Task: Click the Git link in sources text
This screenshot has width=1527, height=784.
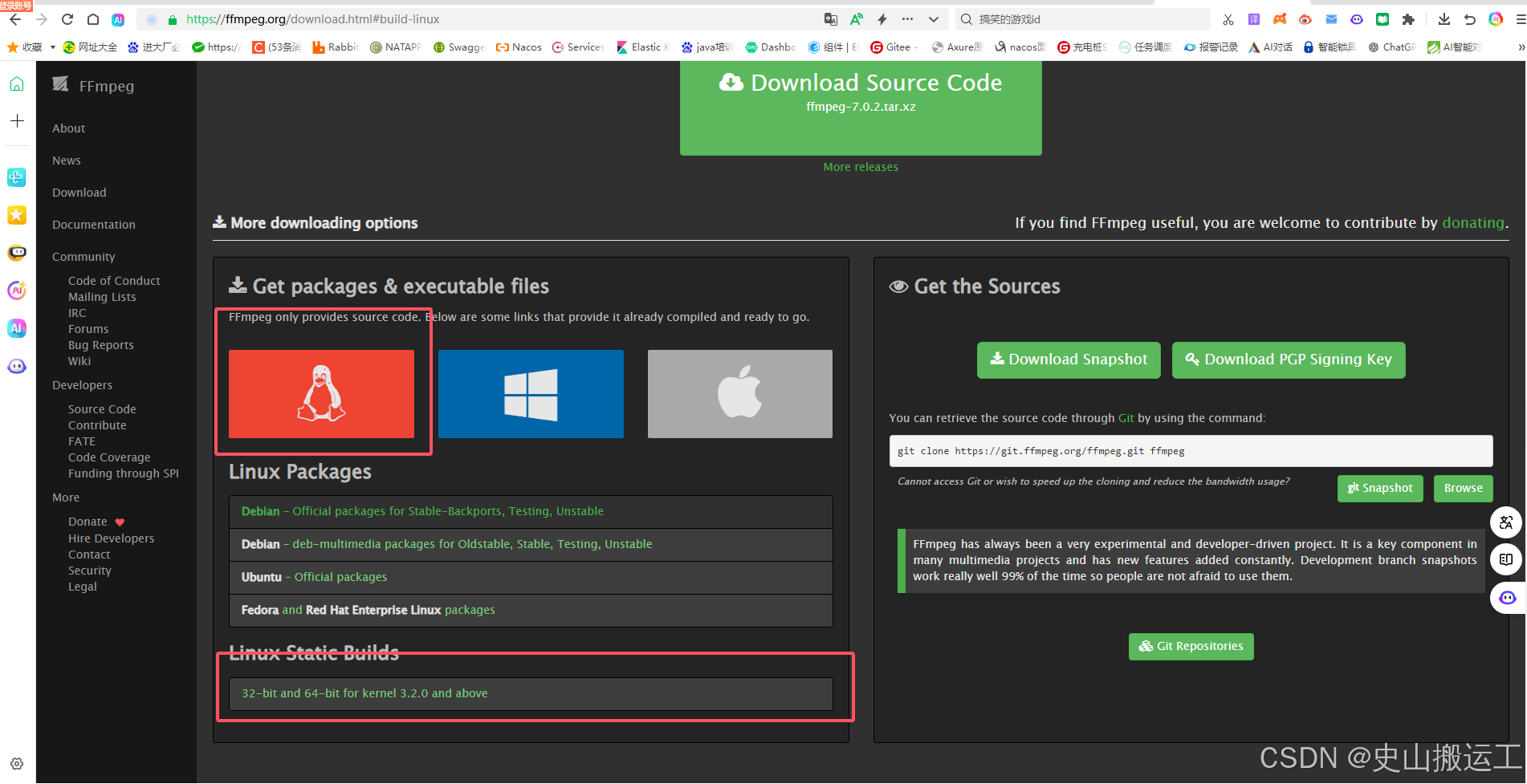Action: (x=1126, y=418)
